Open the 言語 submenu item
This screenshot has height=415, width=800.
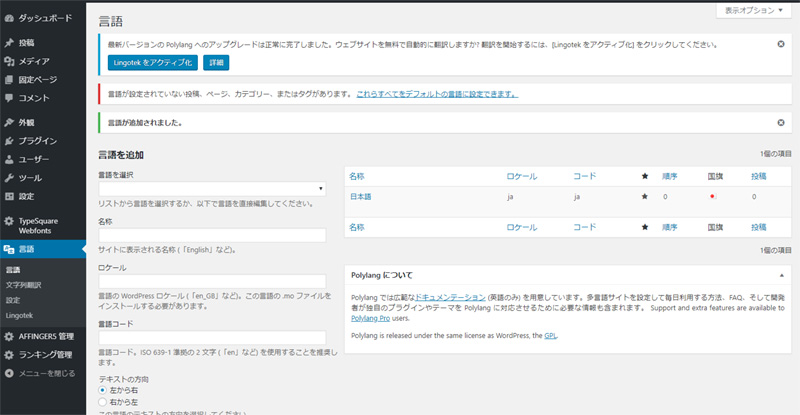point(13,270)
